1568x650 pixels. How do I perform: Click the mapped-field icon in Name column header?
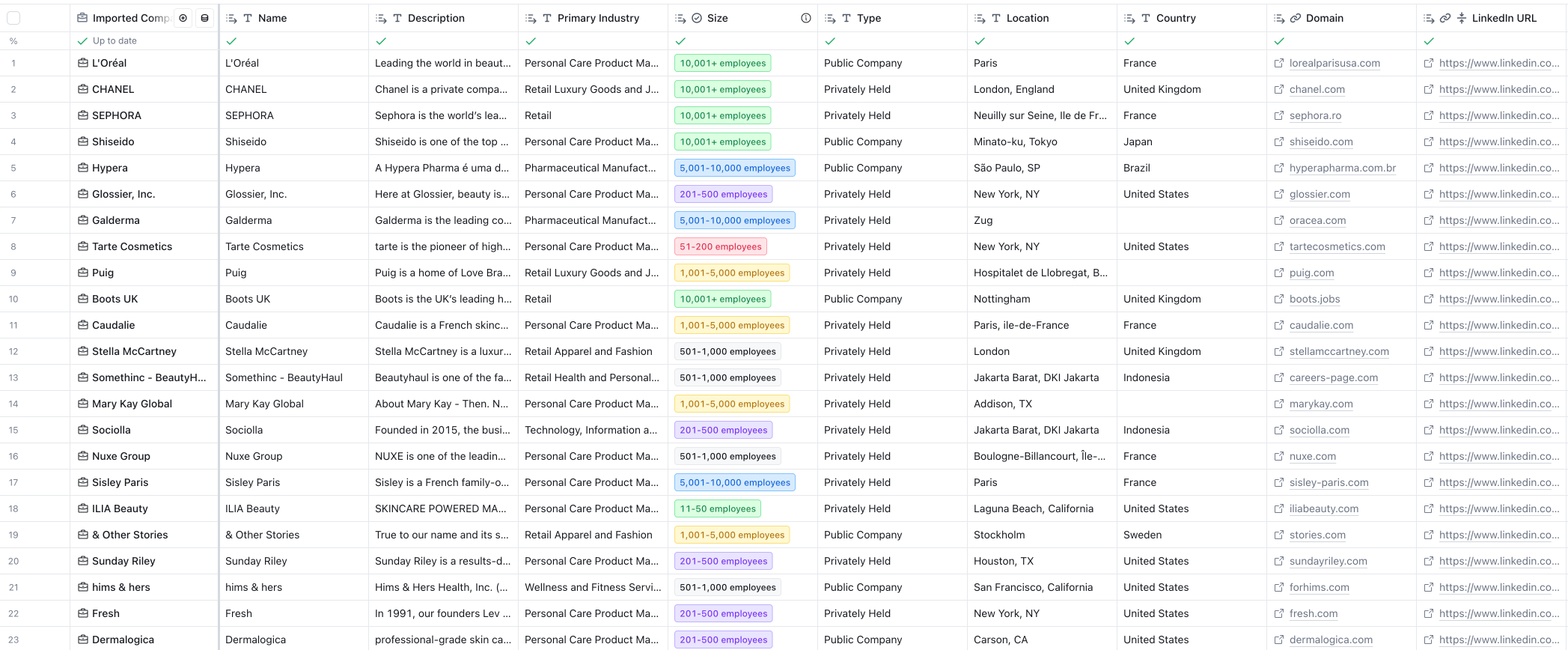(231, 18)
